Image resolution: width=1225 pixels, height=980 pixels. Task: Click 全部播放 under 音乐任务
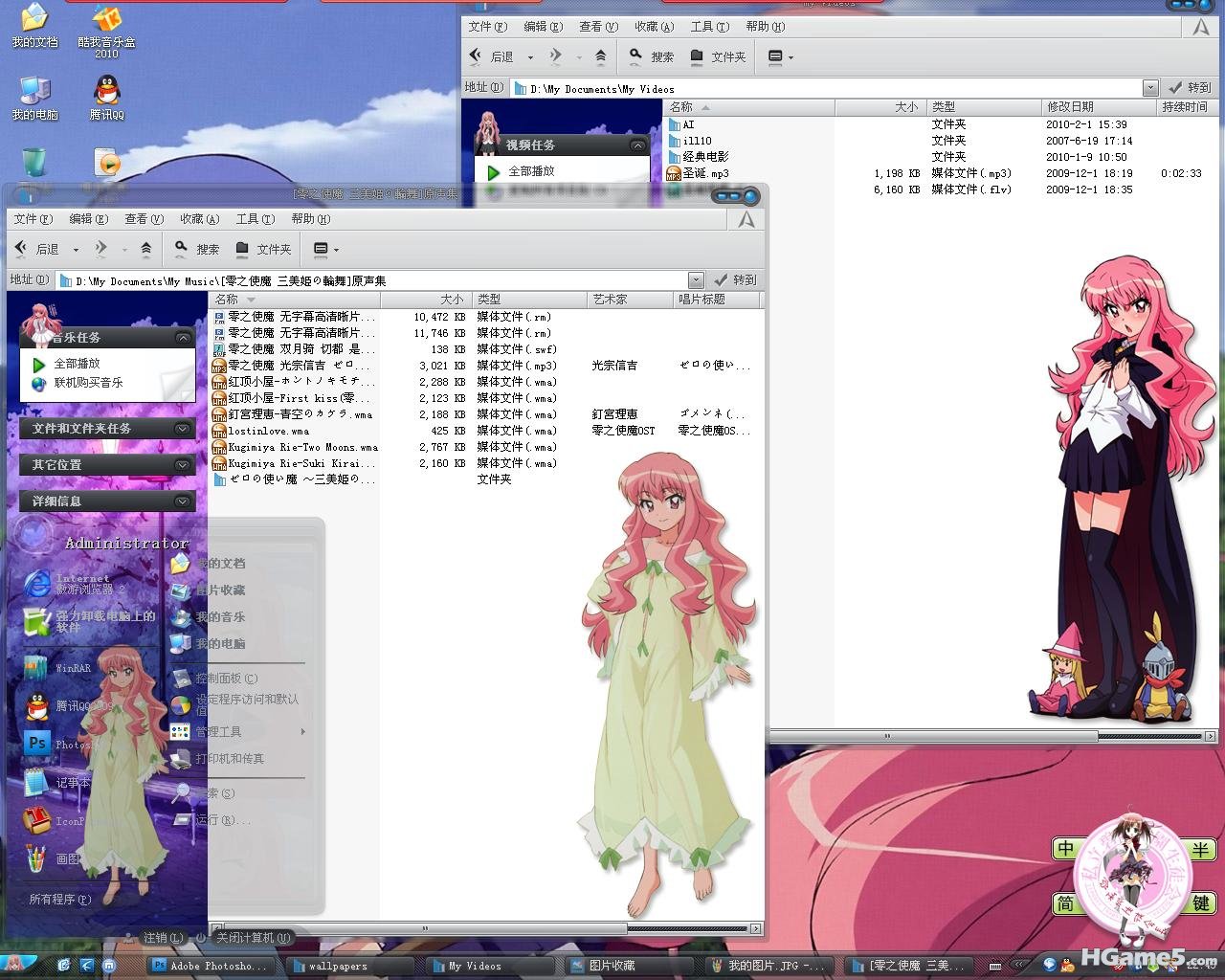[x=66, y=365]
